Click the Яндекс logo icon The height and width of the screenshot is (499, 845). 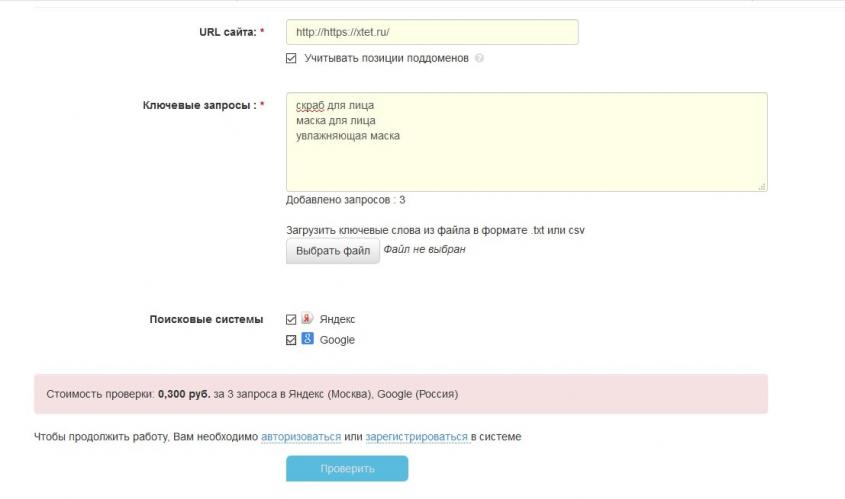click(x=307, y=319)
